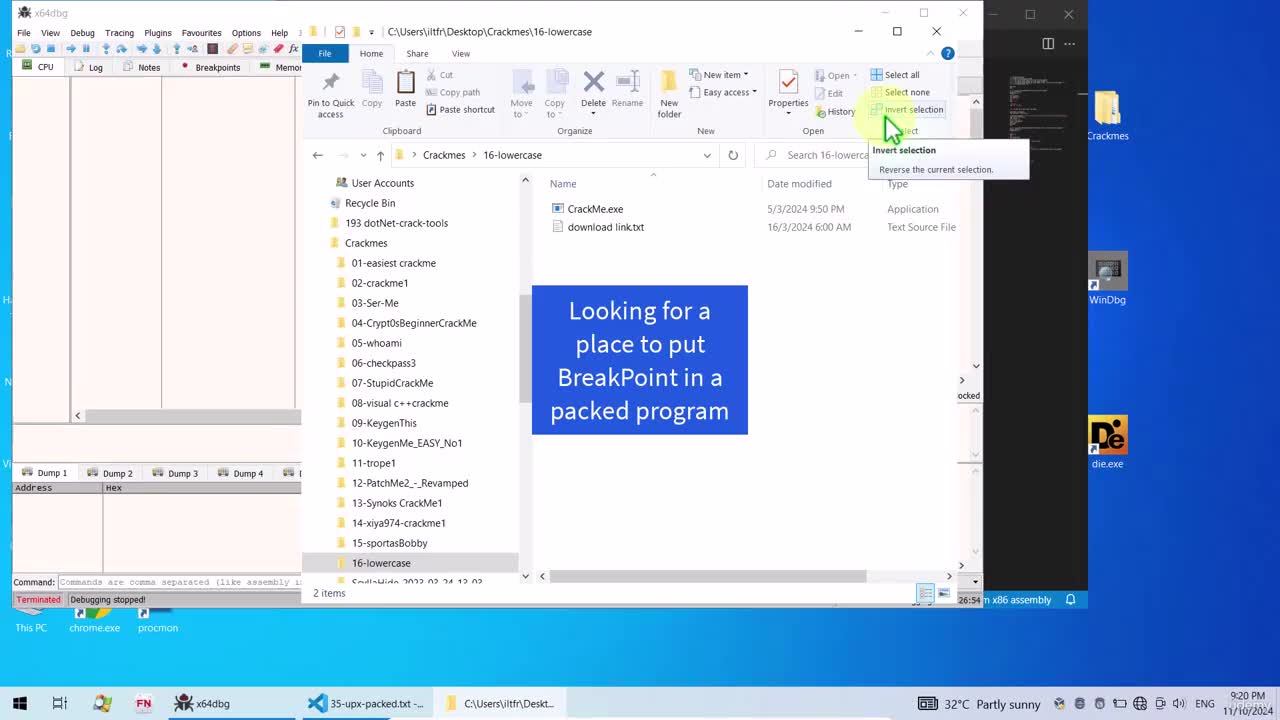Select the Dump 2 tab in x64dbg
The height and width of the screenshot is (720, 1280).
(111, 473)
